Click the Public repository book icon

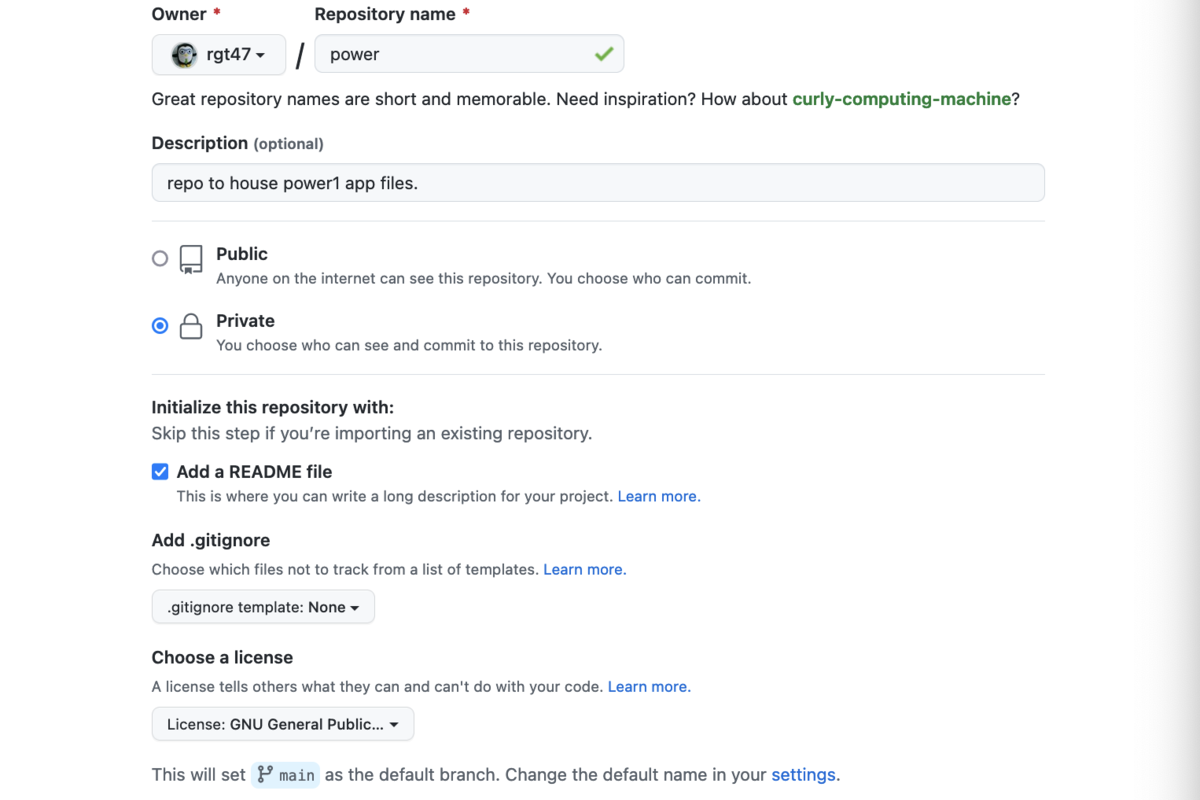[x=191, y=260]
